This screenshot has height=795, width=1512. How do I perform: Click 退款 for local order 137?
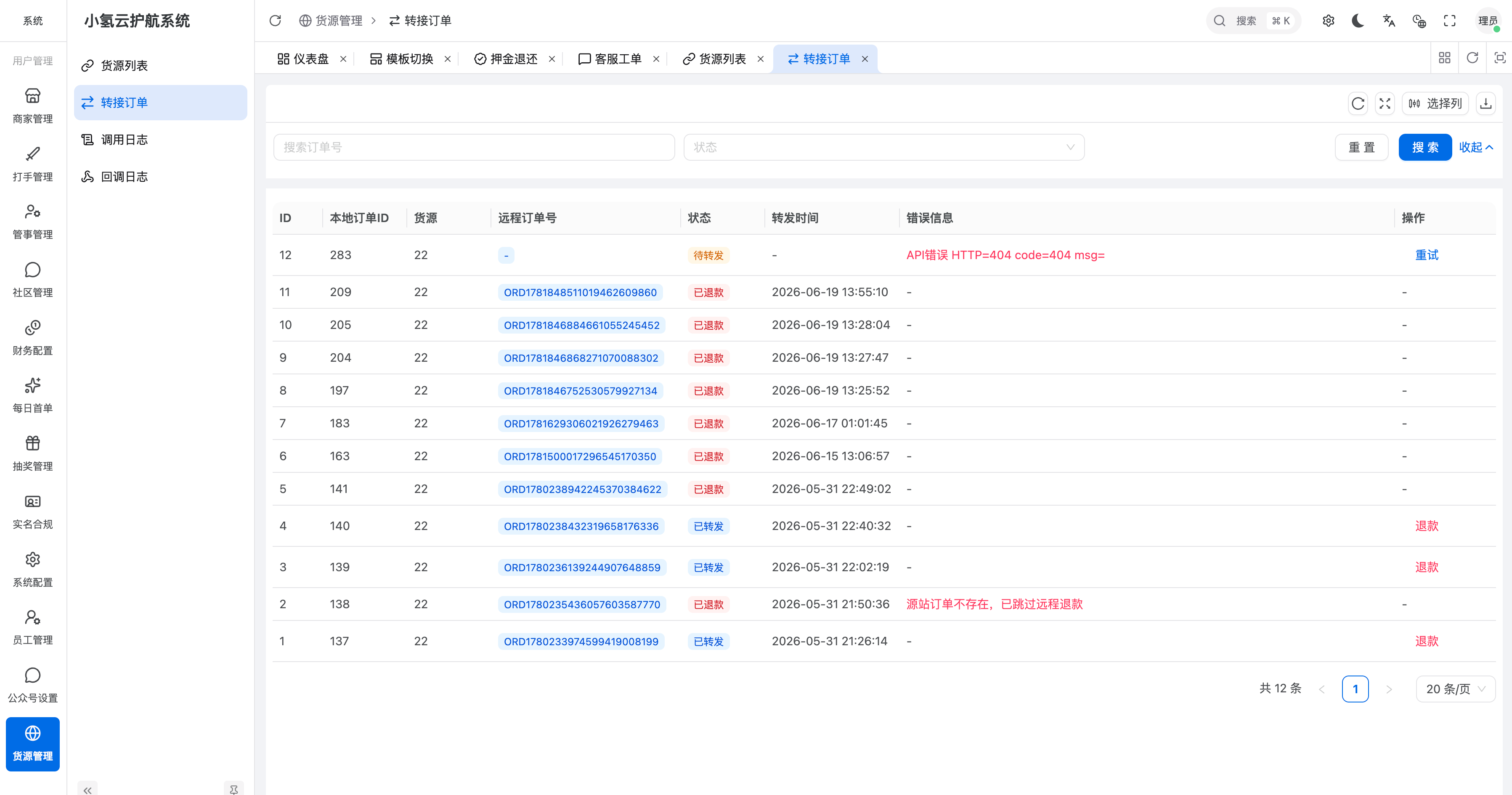1427,641
